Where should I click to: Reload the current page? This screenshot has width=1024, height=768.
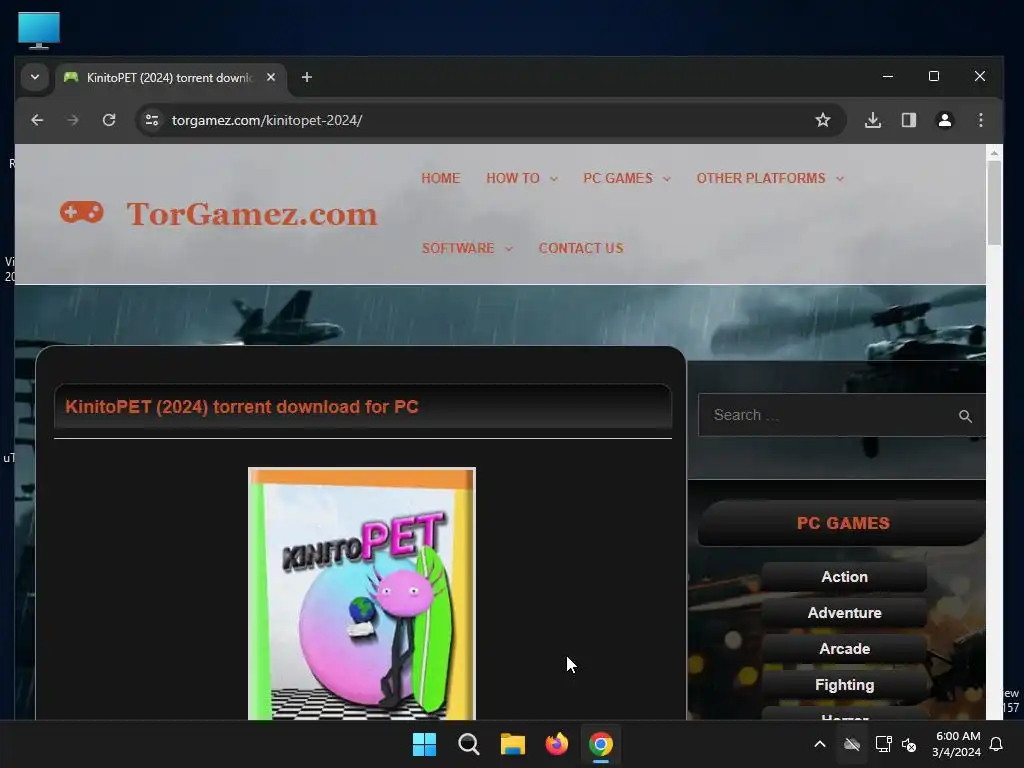pyautogui.click(x=109, y=120)
